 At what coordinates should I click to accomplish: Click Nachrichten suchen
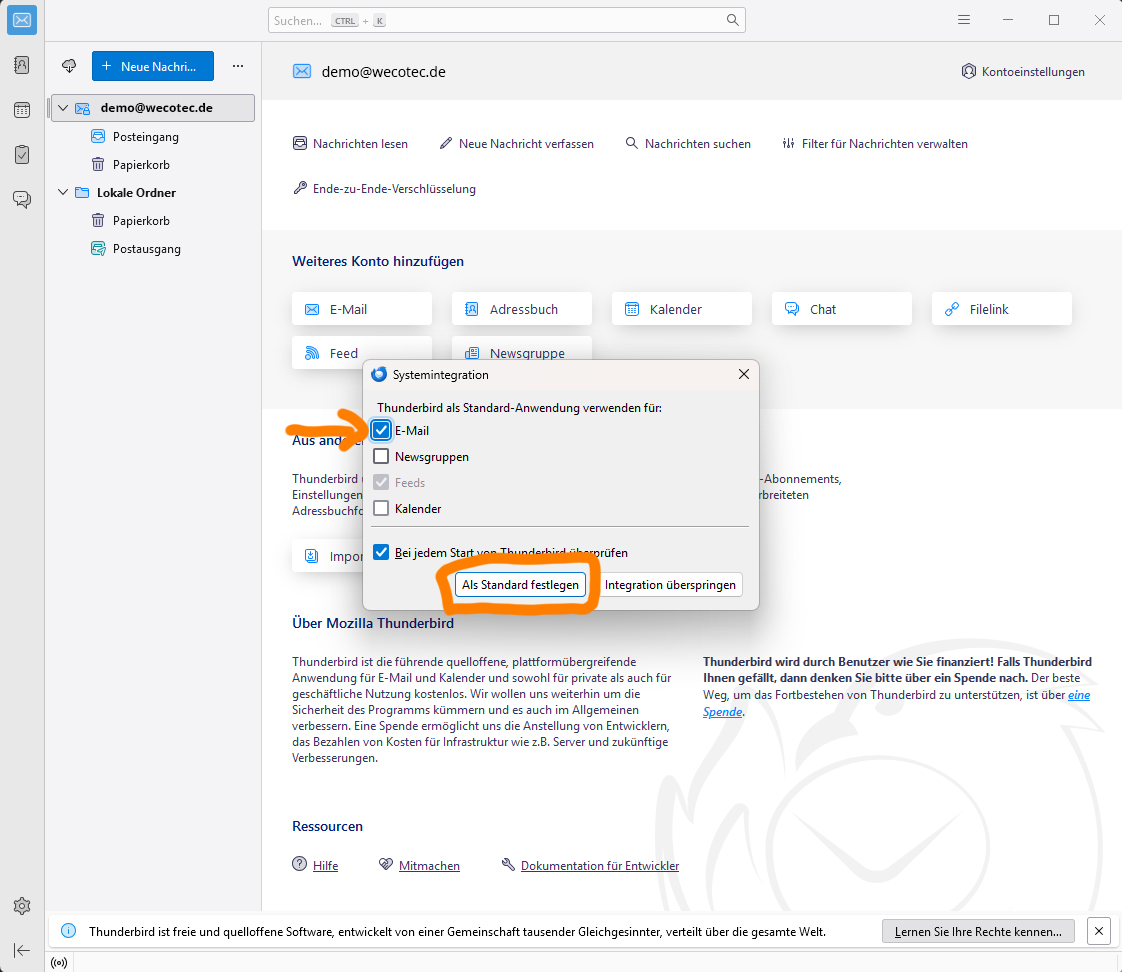[x=688, y=143]
